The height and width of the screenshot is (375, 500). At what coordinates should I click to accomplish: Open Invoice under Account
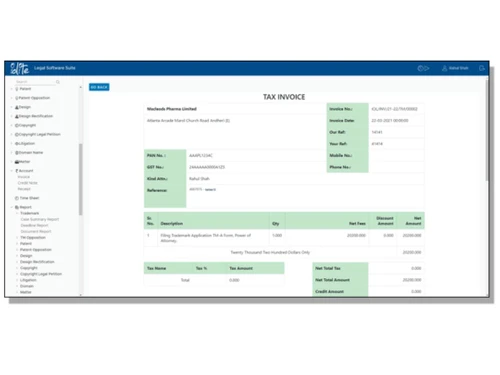24,177
